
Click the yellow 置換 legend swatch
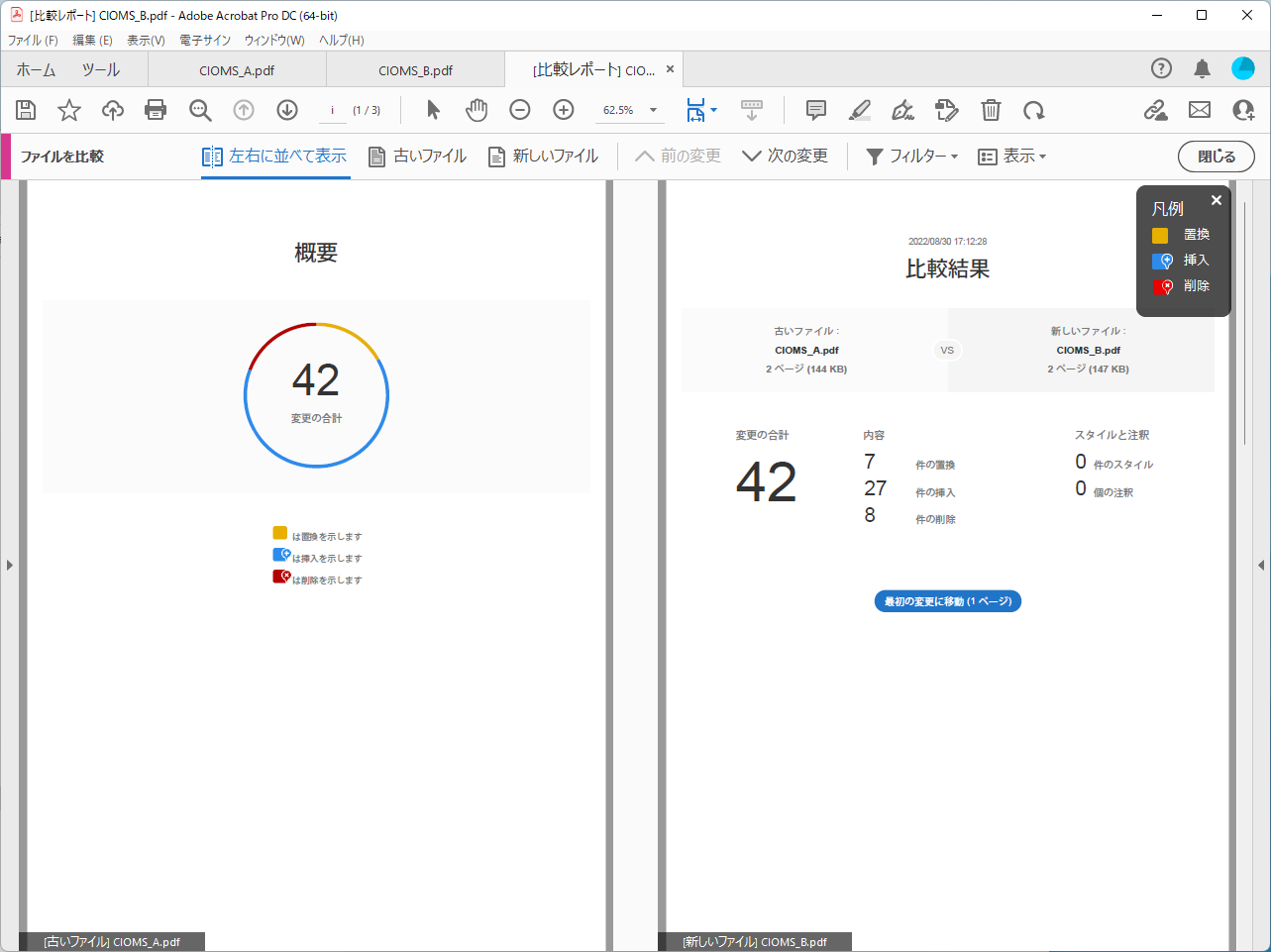[1160, 236]
